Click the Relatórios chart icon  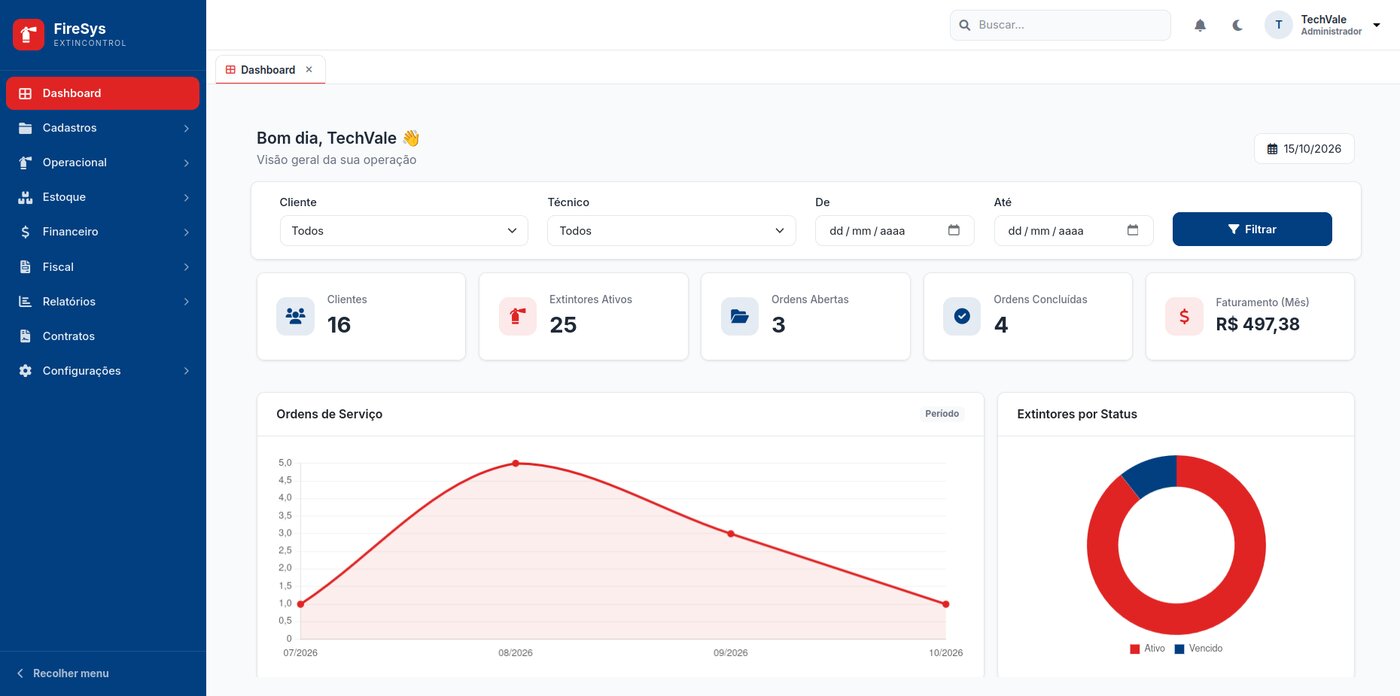click(25, 301)
